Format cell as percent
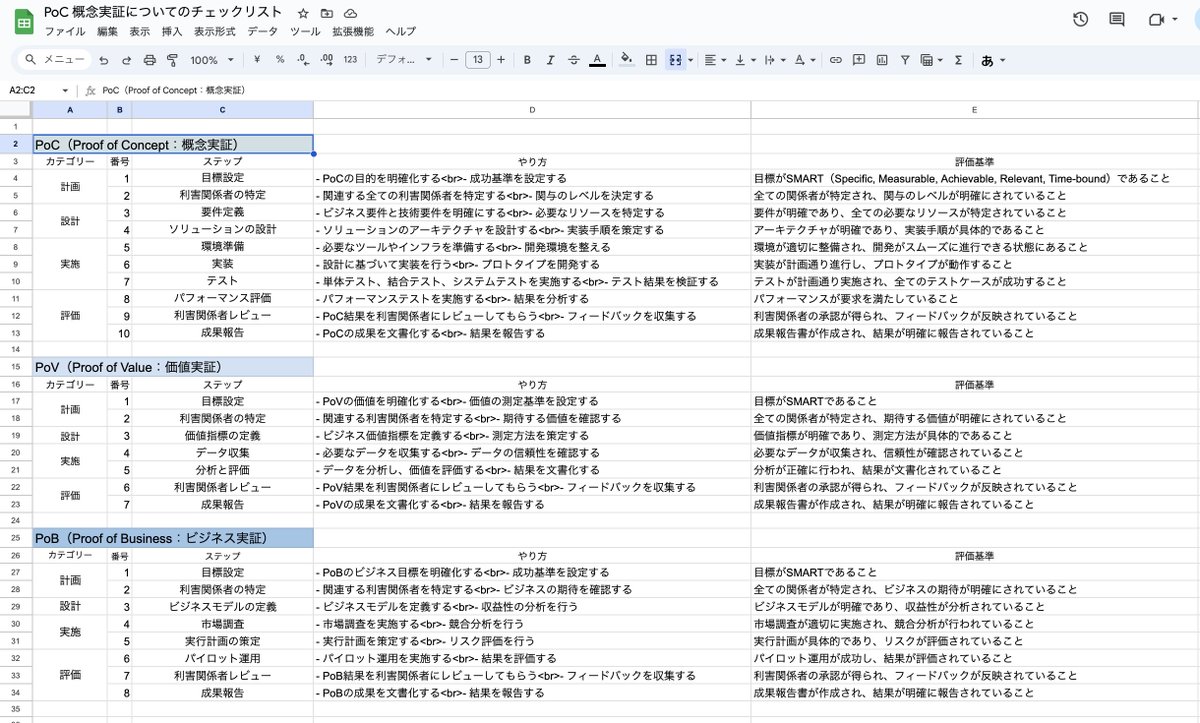 (280, 60)
